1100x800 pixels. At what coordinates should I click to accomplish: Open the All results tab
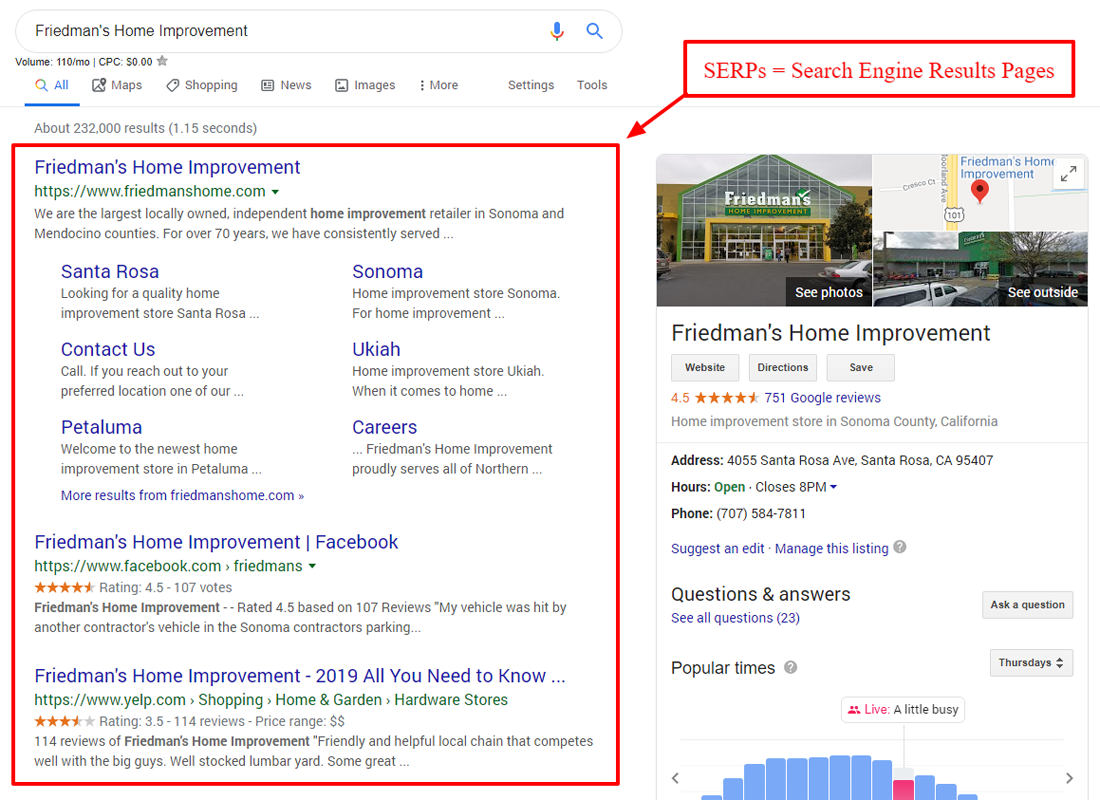(52, 85)
